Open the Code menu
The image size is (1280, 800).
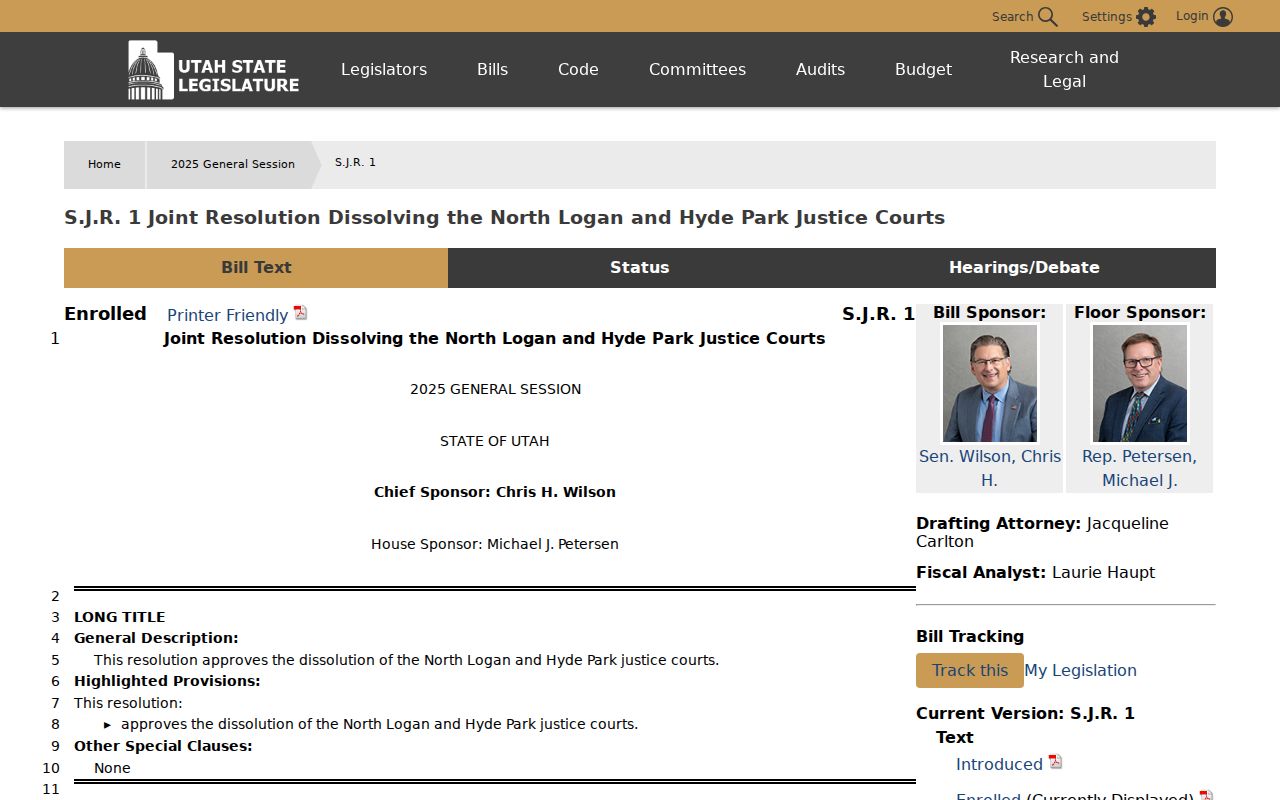point(578,70)
